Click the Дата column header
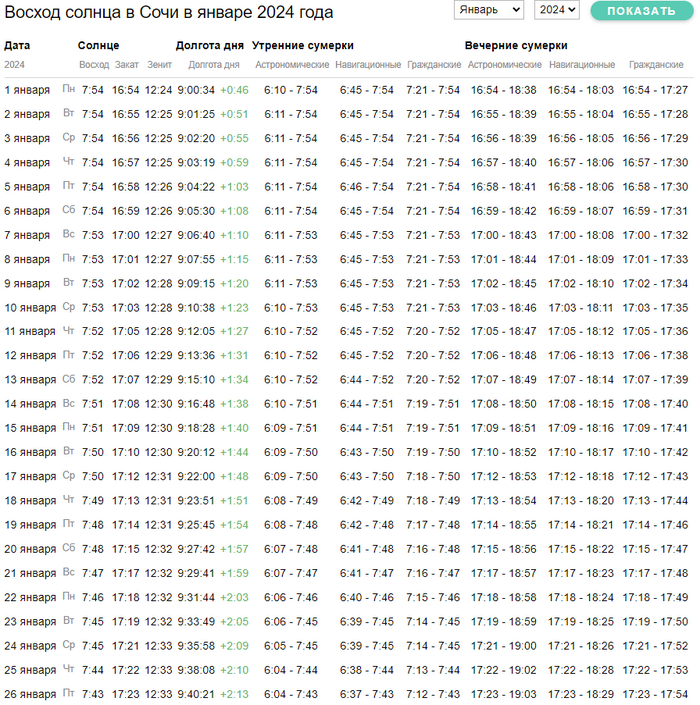Viewport: 700px width, 705px height. coord(17,45)
